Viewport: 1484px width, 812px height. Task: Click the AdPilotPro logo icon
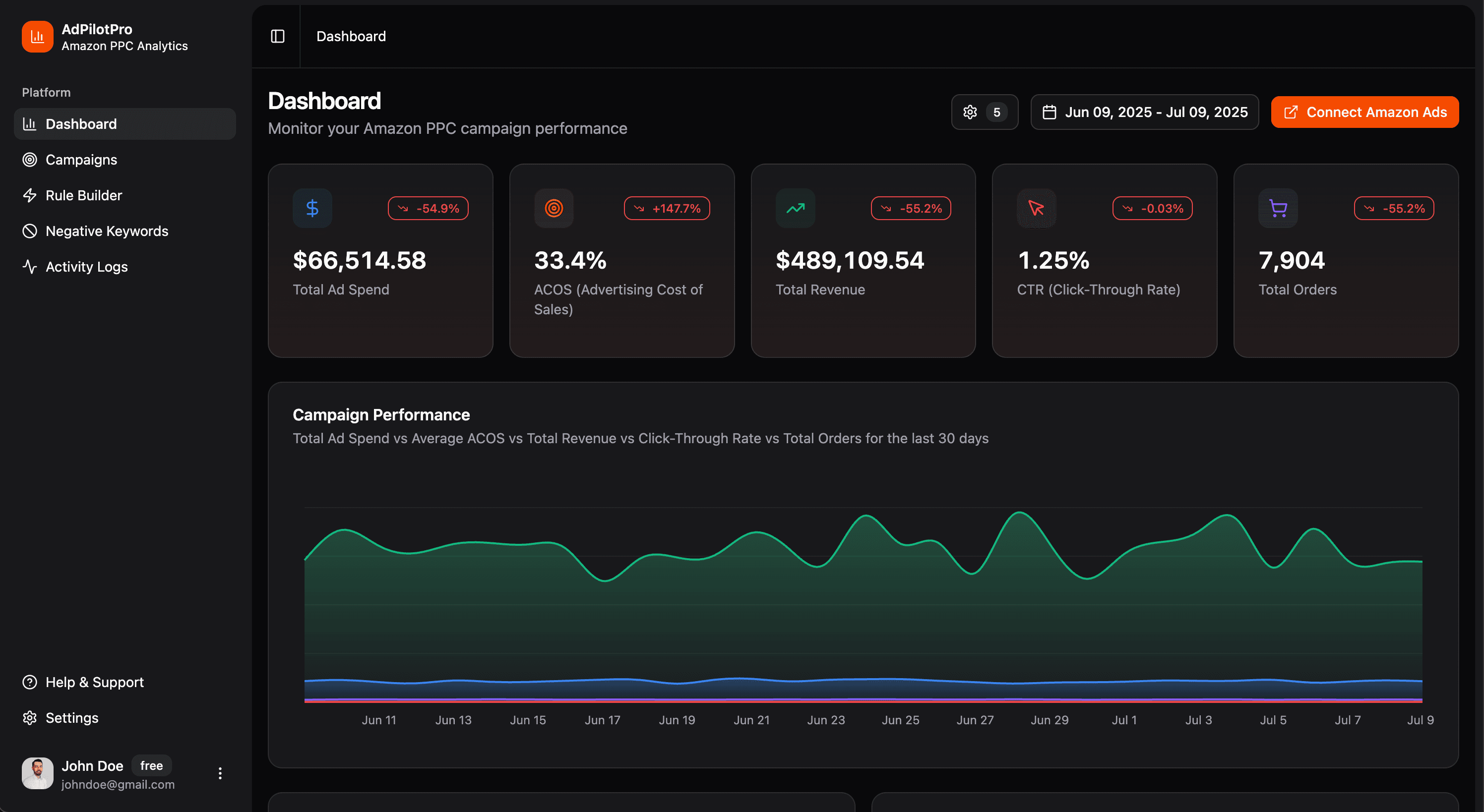pyautogui.click(x=36, y=36)
